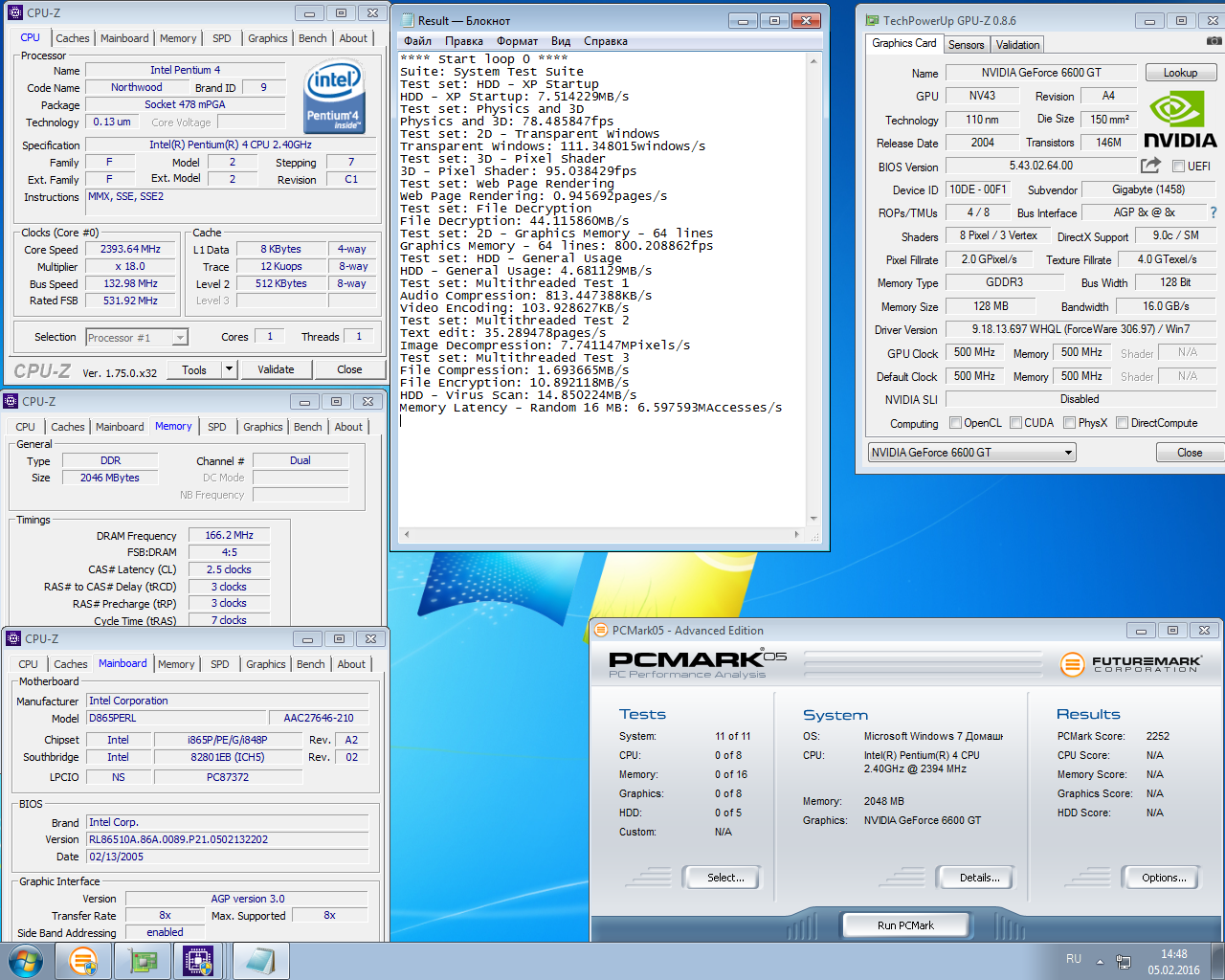Image resolution: width=1225 pixels, height=980 pixels.
Task: Activate the PCMark05 taskbar icon
Action: [83, 961]
